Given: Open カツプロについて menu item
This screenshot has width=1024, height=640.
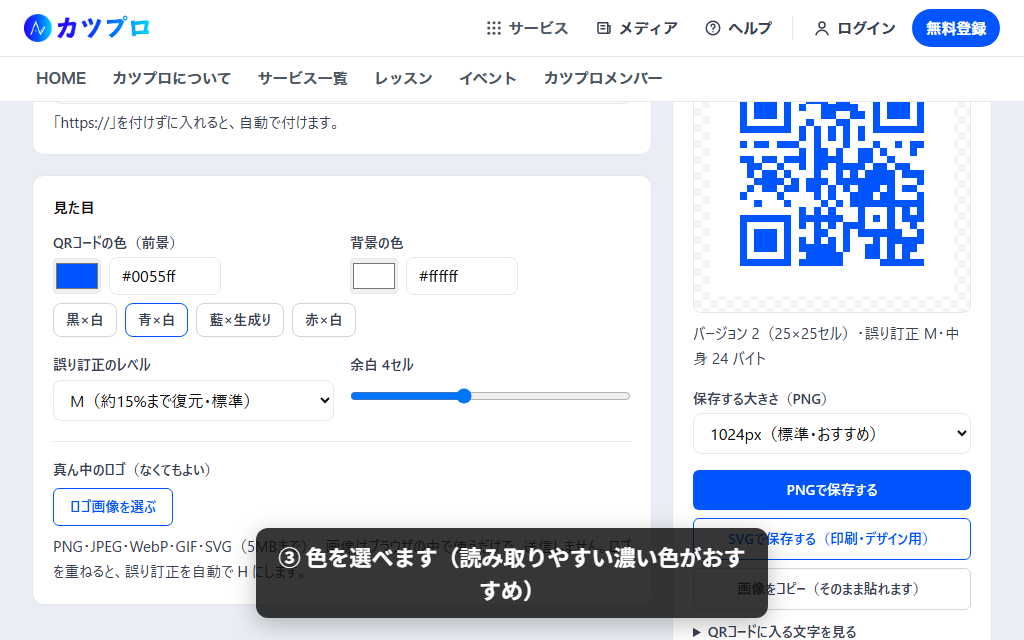Looking at the screenshot, I should point(172,78).
